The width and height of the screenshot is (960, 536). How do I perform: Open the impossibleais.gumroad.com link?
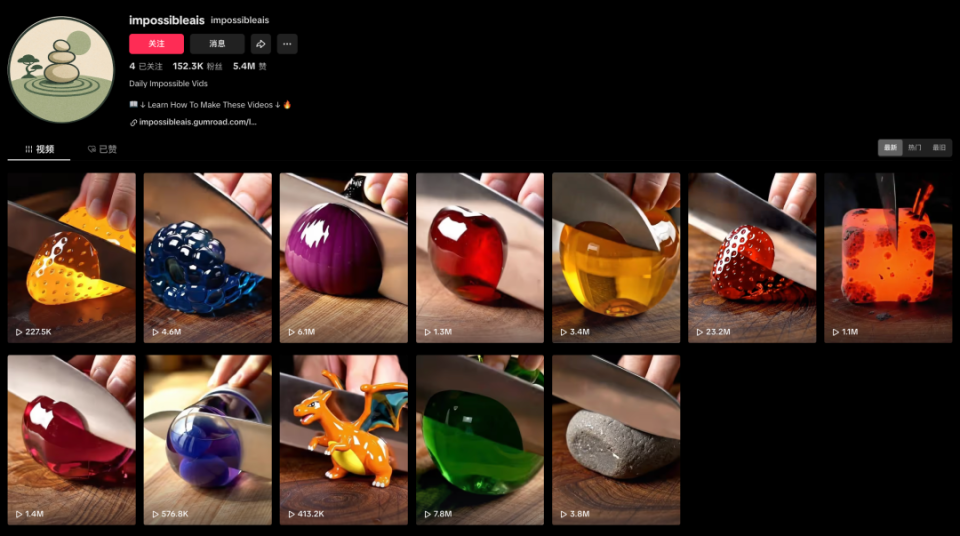tap(197, 122)
